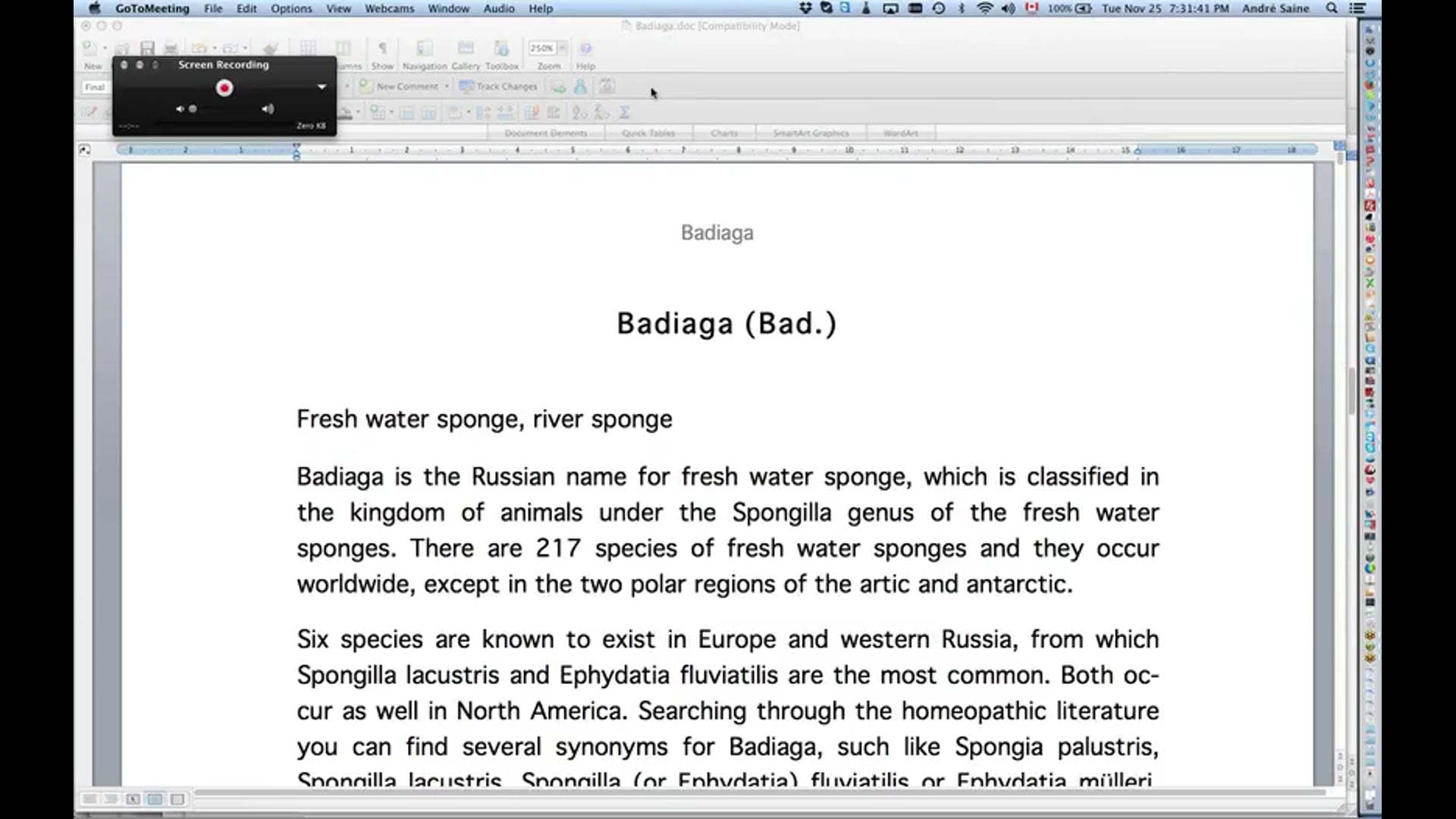Click the AutoSum sigma icon
Screen dimensions: 1456x819
pos(624,113)
